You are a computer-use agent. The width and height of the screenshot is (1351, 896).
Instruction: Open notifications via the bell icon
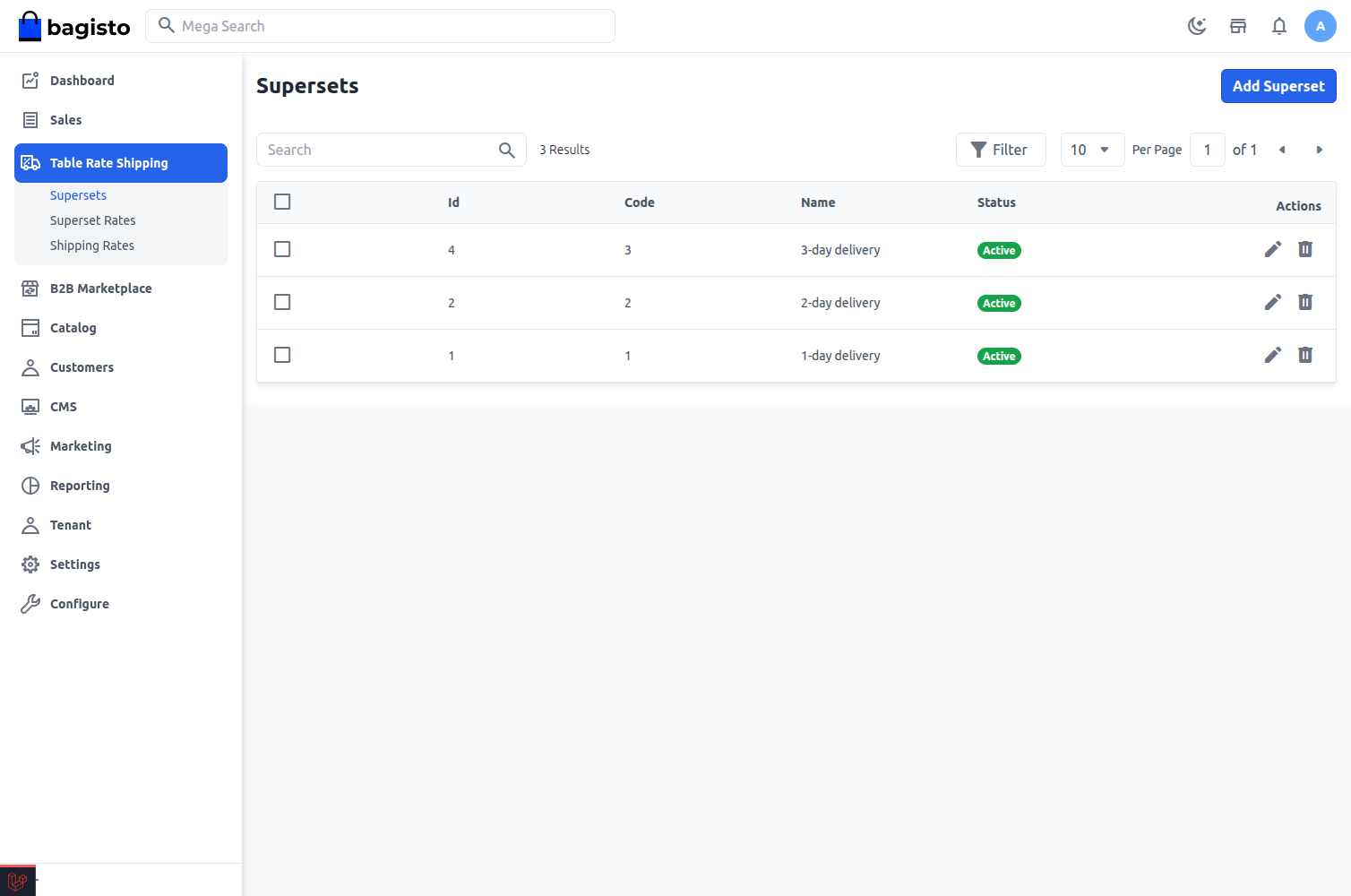[x=1279, y=26]
